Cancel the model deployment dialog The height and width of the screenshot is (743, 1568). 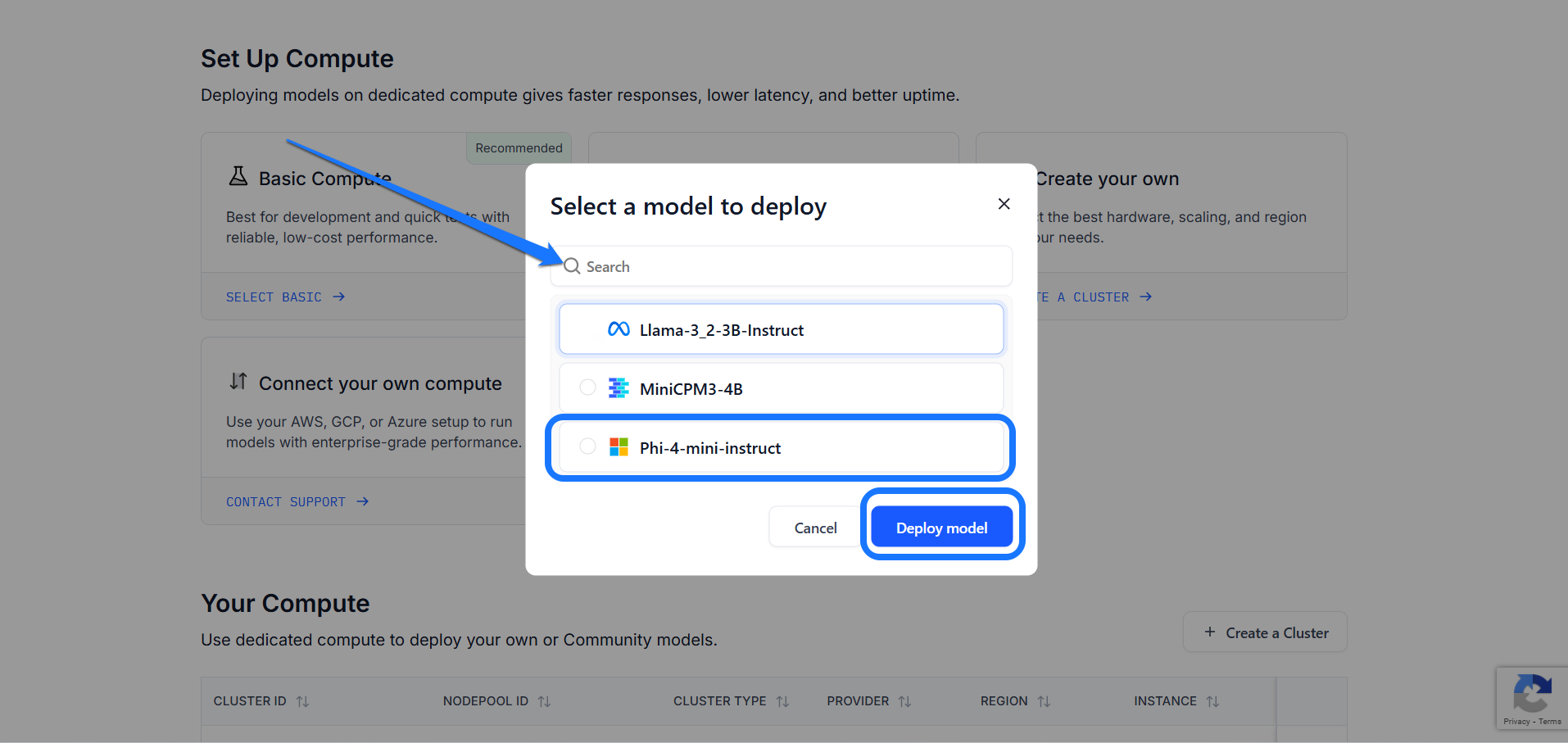click(815, 528)
